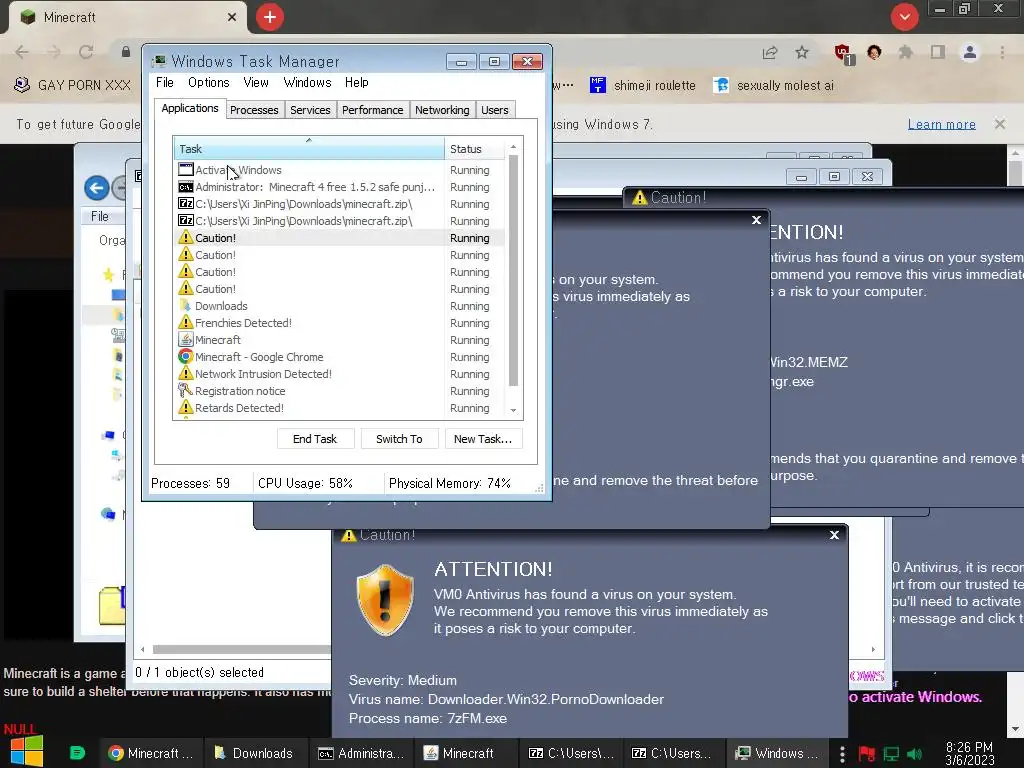The image size is (1024, 768).
Task: Switch to the Processes tab
Action: 254,110
